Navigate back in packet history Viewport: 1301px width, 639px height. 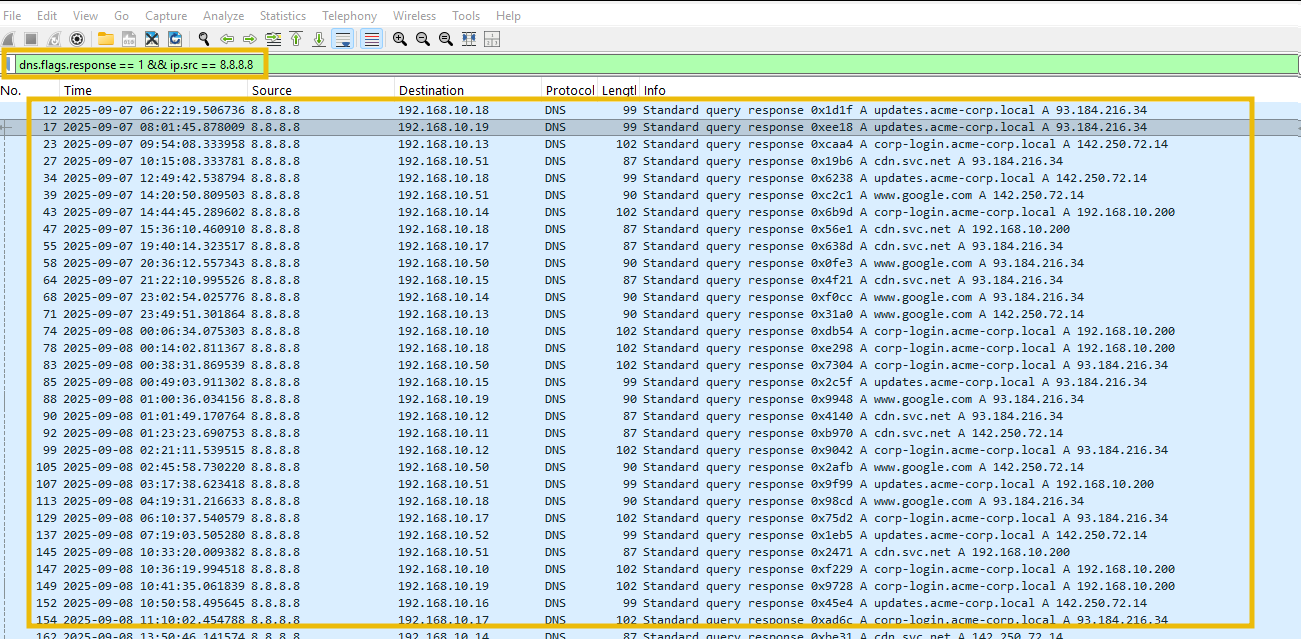click(227, 39)
